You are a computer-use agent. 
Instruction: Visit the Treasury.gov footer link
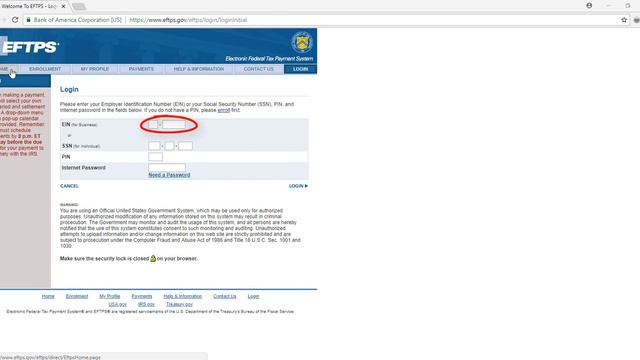pyautogui.click(x=179, y=304)
